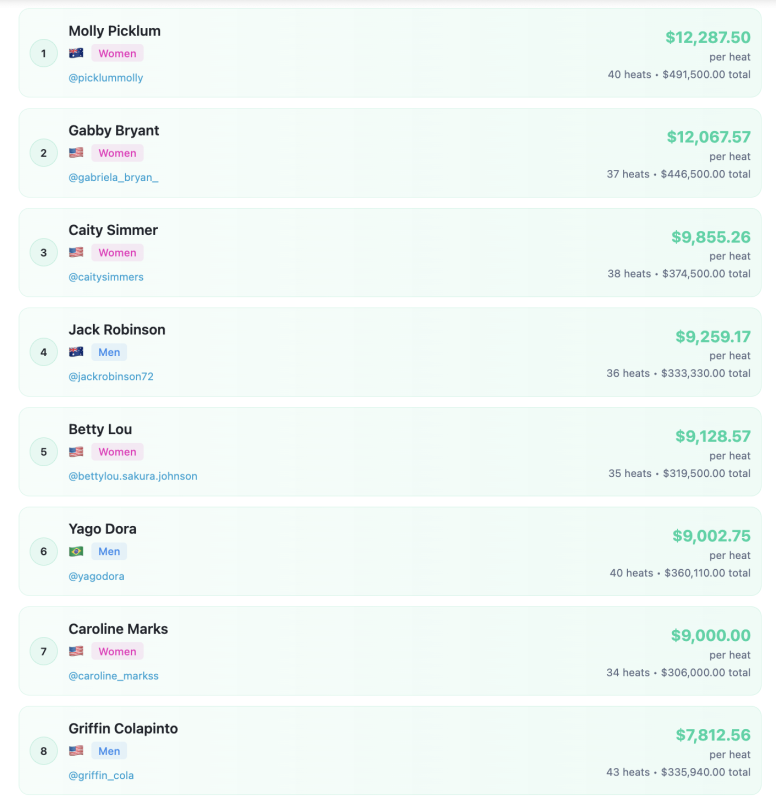This screenshot has height=800, width=776.
Task: Follow the @bettylou.sakura.johnson link
Action: [133, 476]
